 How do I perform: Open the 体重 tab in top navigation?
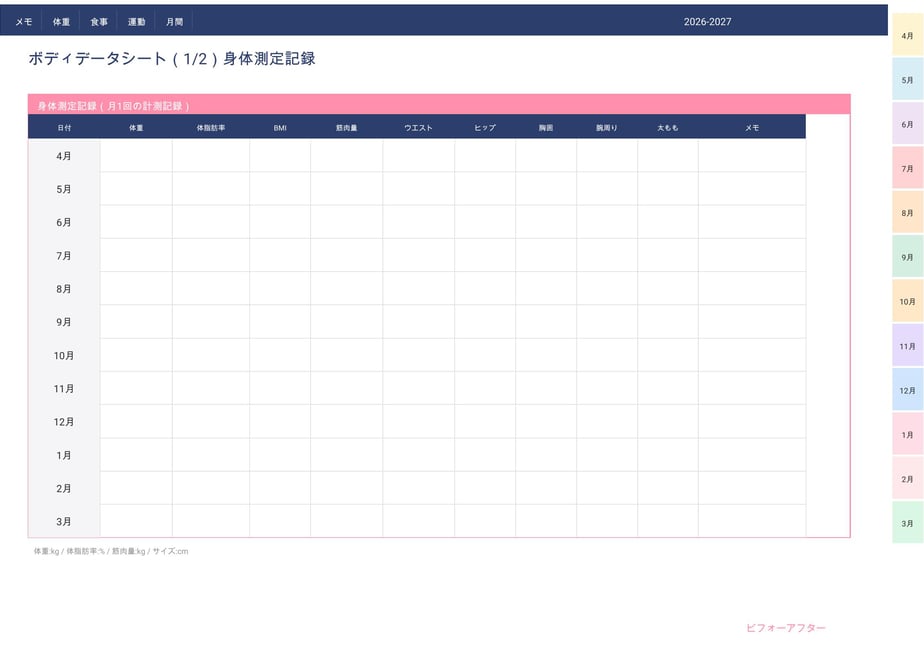coord(61,22)
